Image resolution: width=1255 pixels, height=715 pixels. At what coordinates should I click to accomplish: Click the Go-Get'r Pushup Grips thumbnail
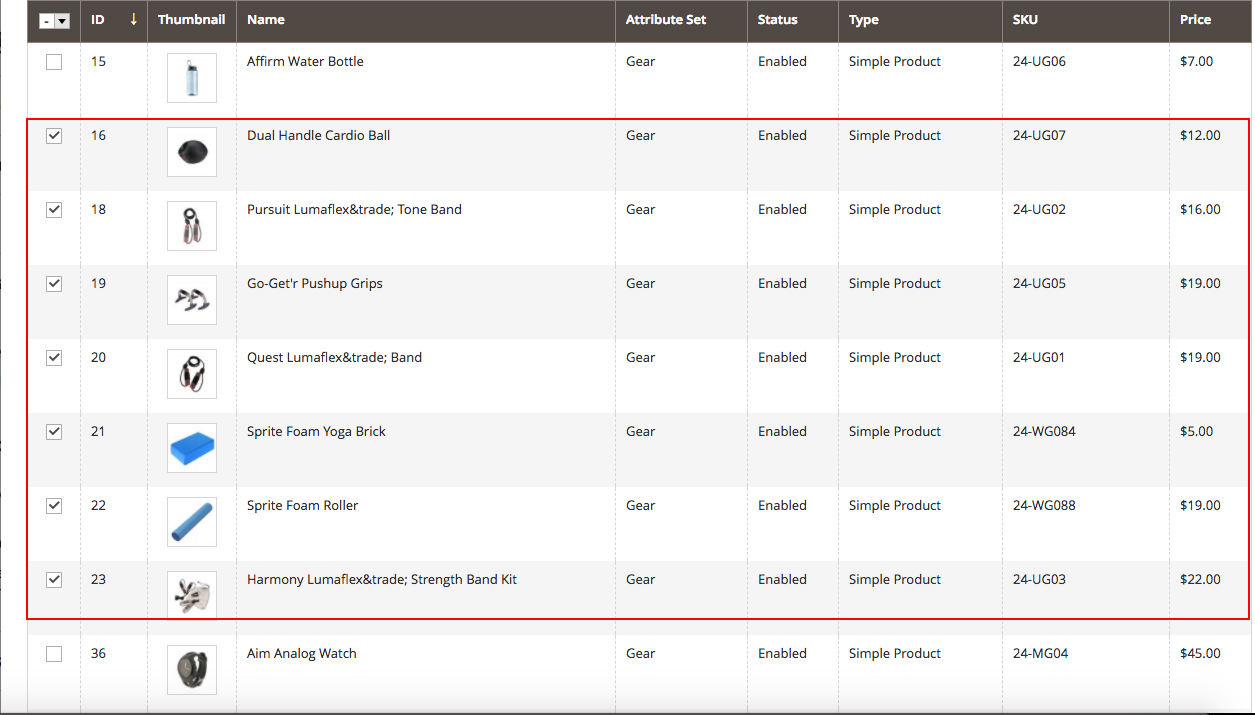coord(191,299)
